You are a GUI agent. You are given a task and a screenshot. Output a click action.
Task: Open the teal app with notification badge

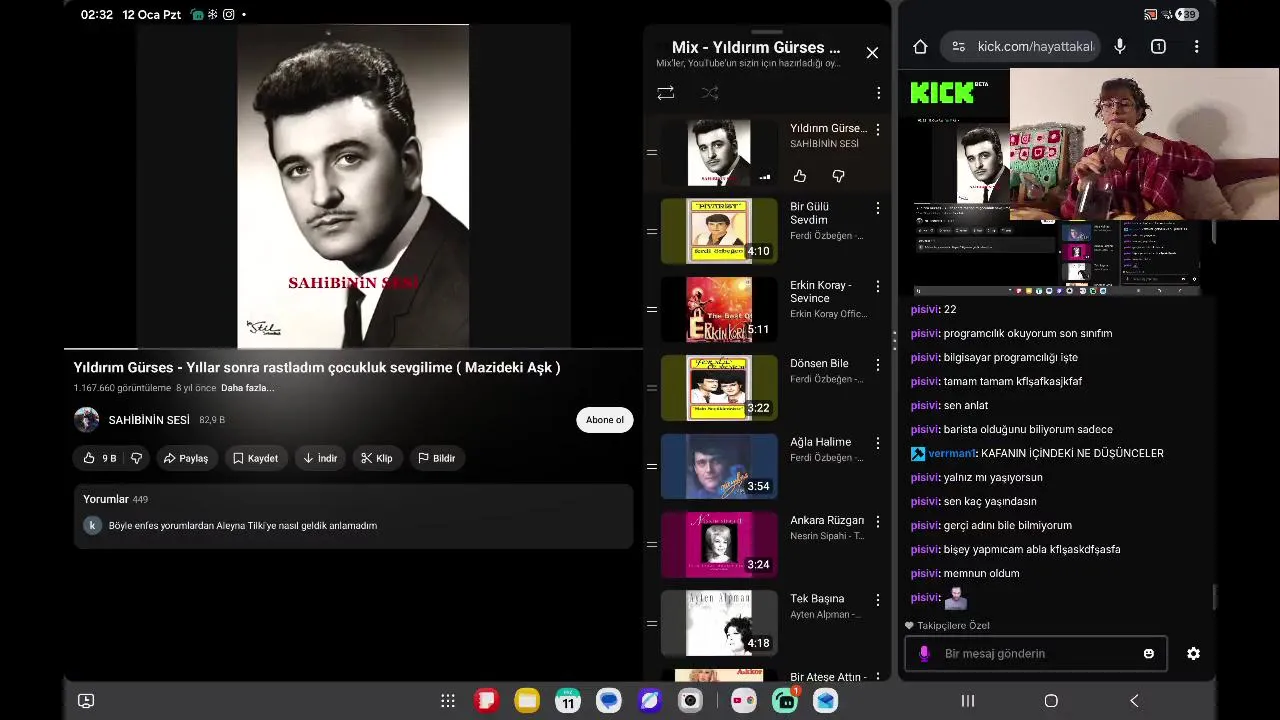(785, 701)
